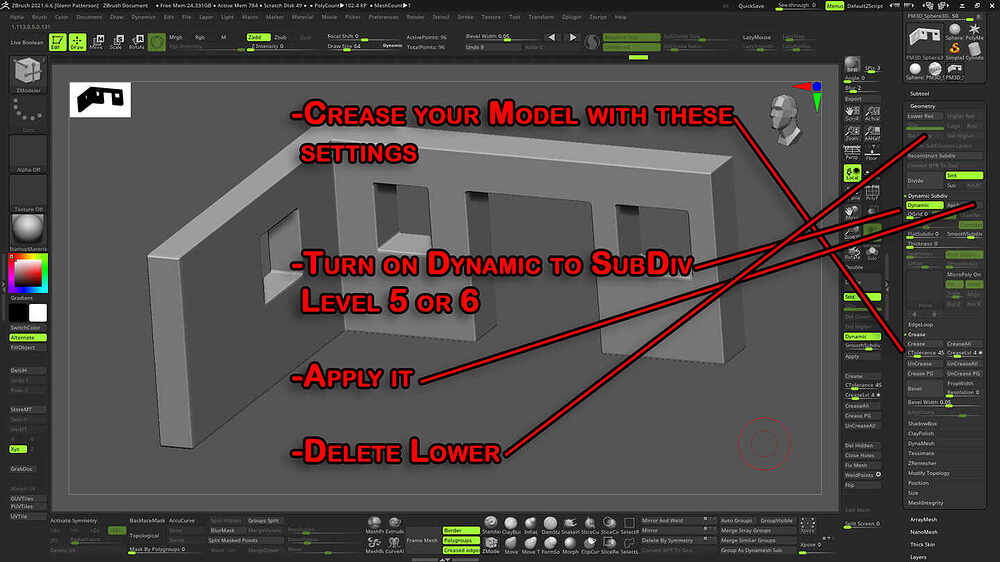Select the Scale transform tool

(117, 42)
